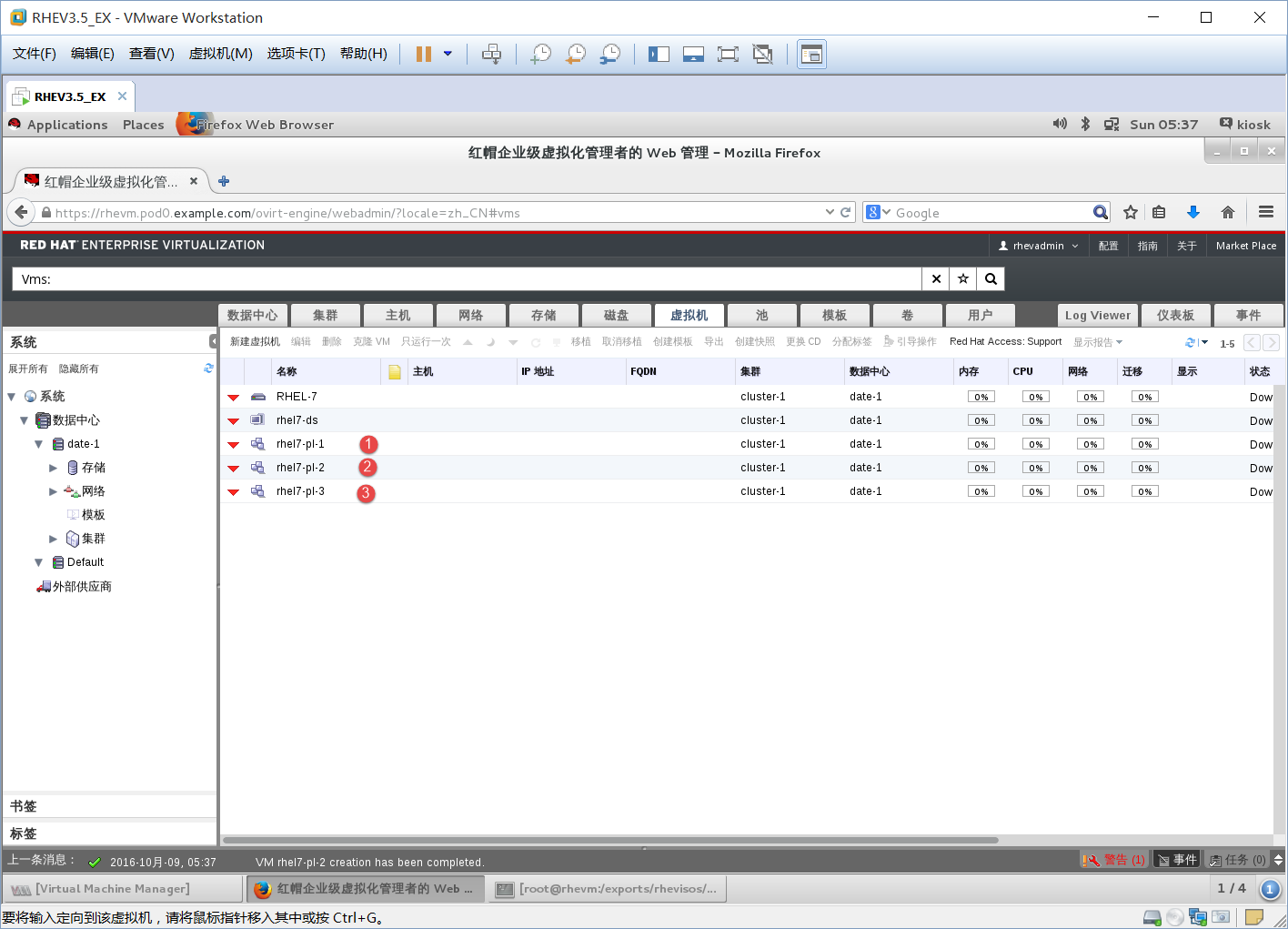Open the 文件(F) menu in VMware

(x=35, y=54)
